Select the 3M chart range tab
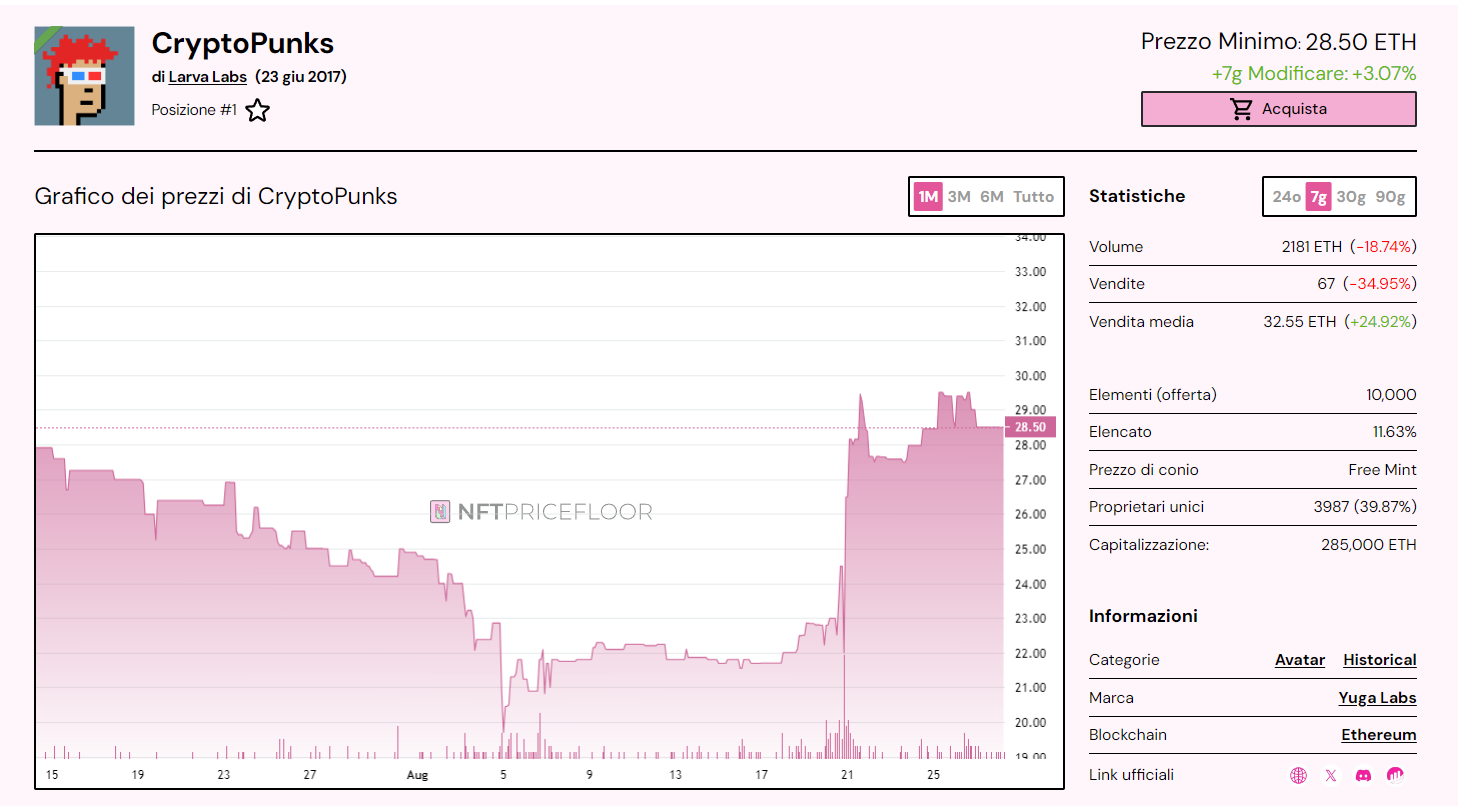The width and height of the screenshot is (1458, 806). (x=959, y=196)
